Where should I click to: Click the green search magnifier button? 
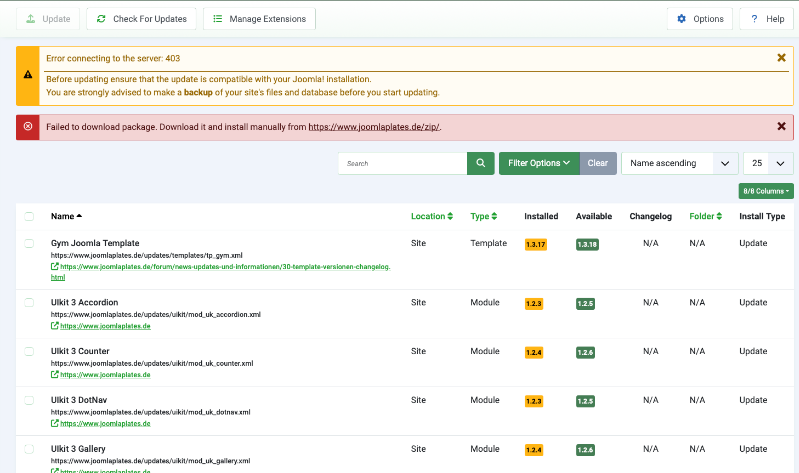click(481, 164)
